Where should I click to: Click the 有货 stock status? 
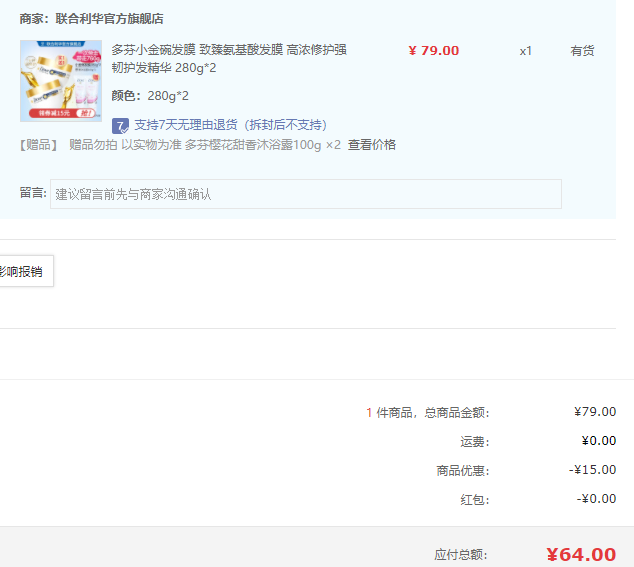(582, 51)
